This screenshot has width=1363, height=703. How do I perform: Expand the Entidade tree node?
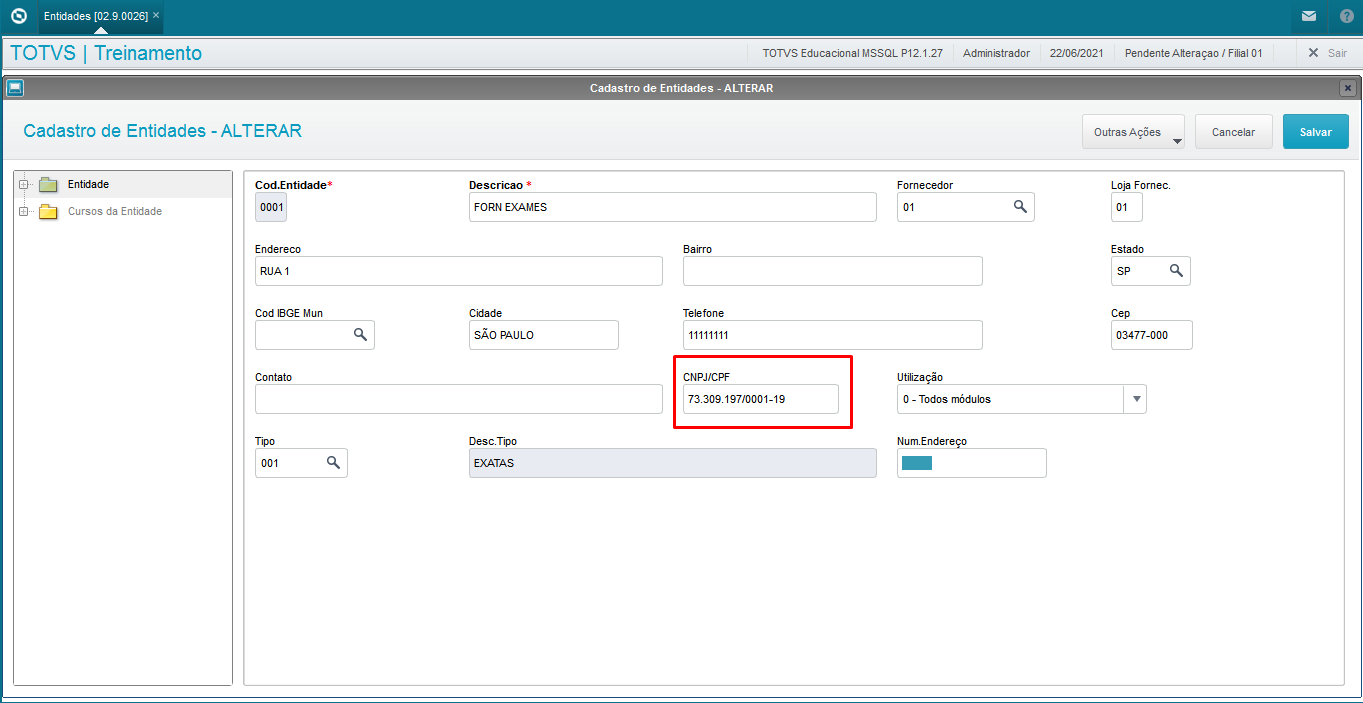(23, 184)
